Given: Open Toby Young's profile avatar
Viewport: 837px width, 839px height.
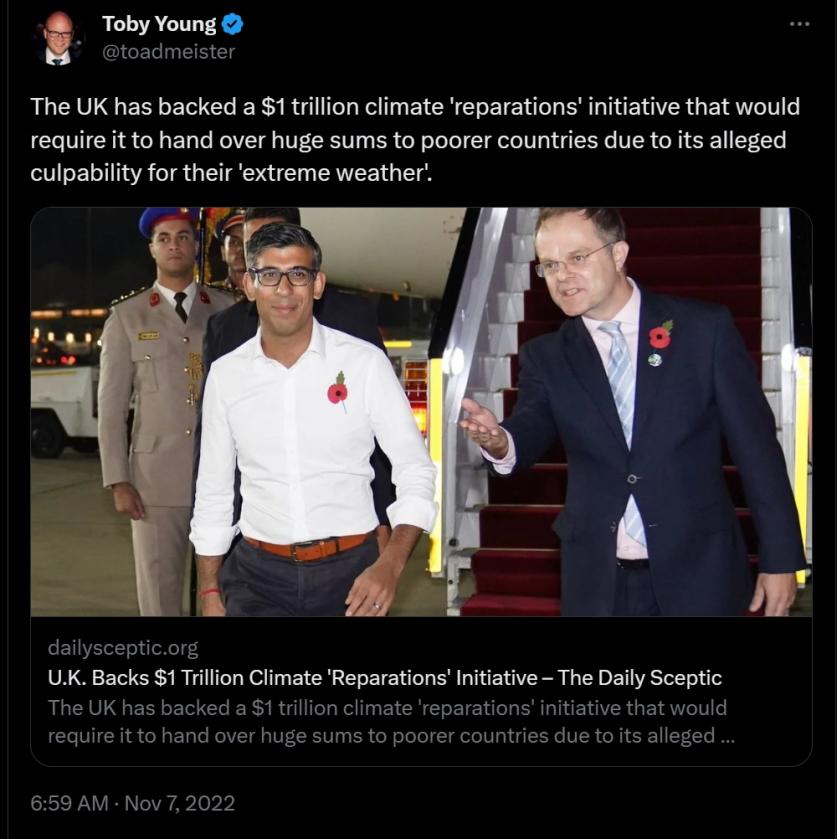Looking at the screenshot, I should (x=57, y=39).
